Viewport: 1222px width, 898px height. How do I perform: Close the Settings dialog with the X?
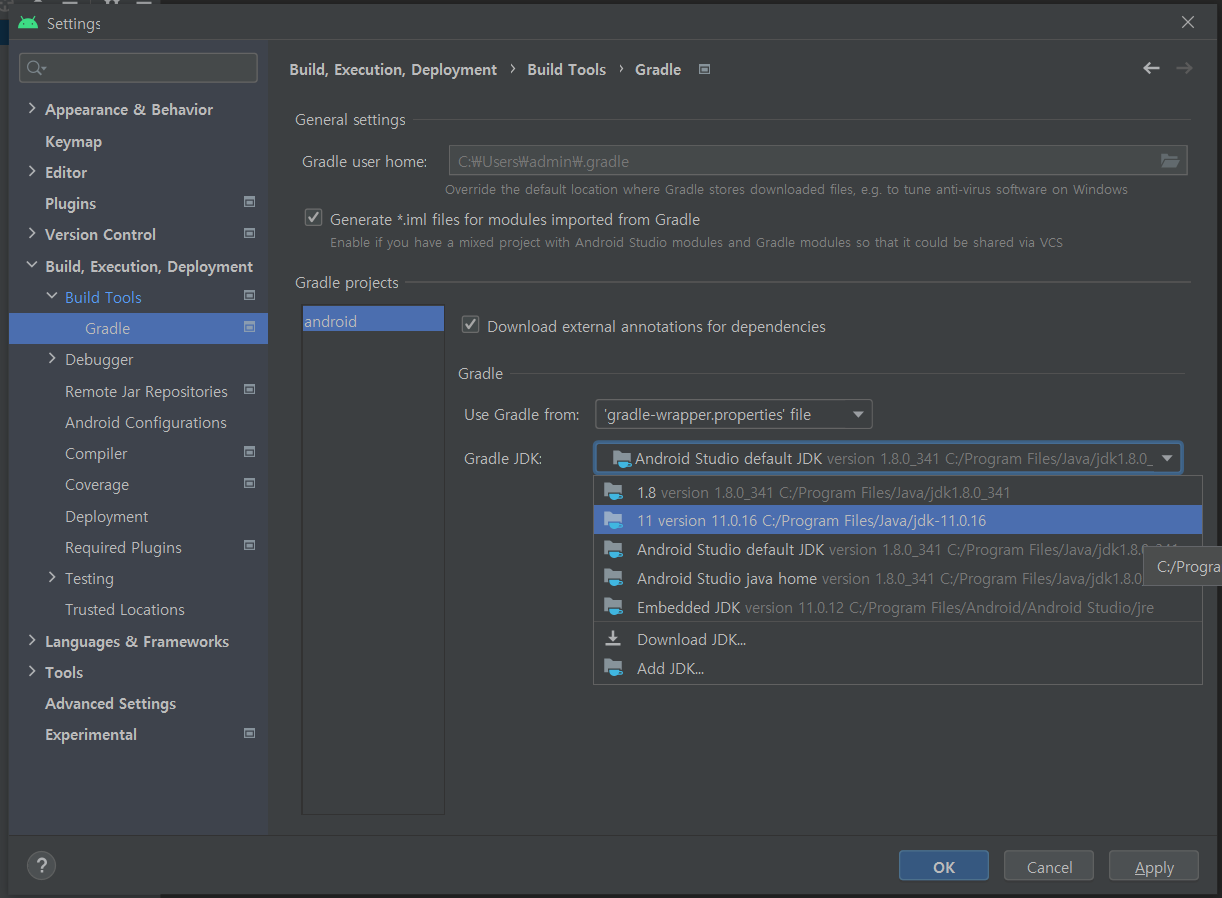pyautogui.click(x=1188, y=22)
